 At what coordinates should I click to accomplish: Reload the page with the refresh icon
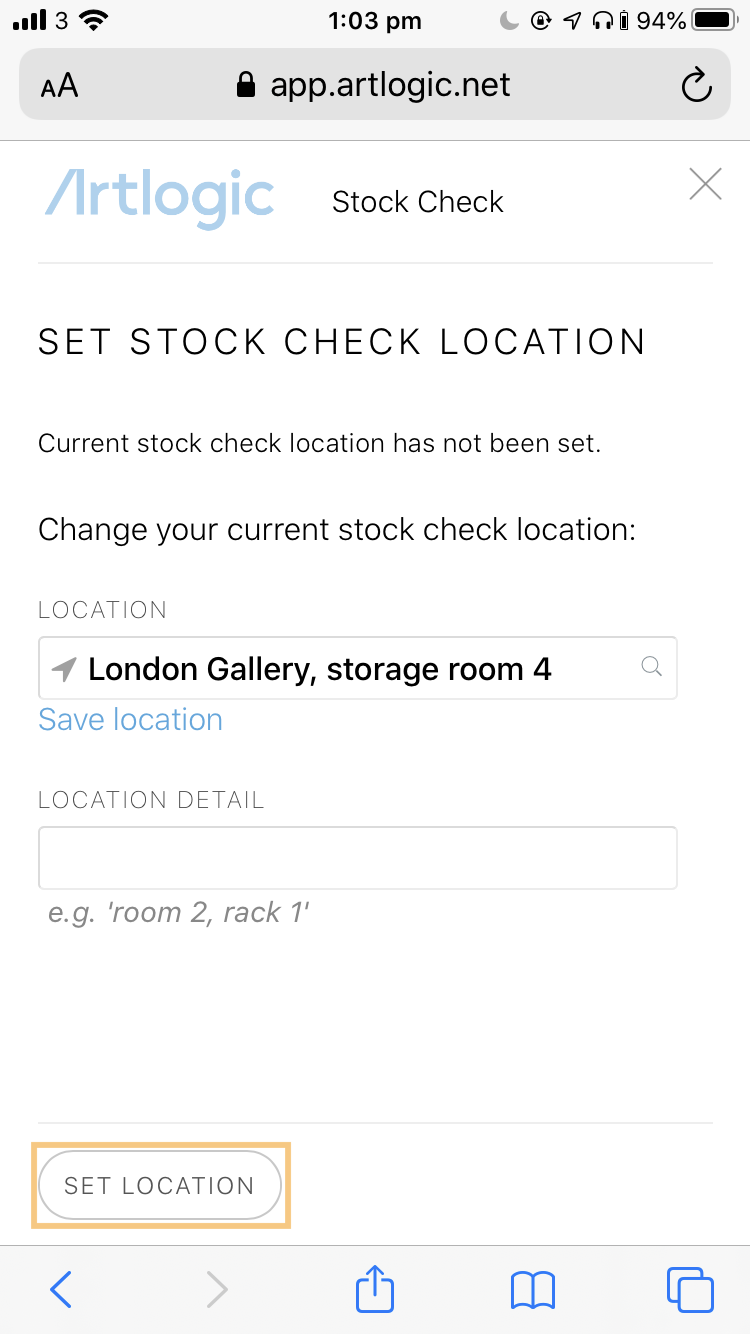[x=696, y=86]
